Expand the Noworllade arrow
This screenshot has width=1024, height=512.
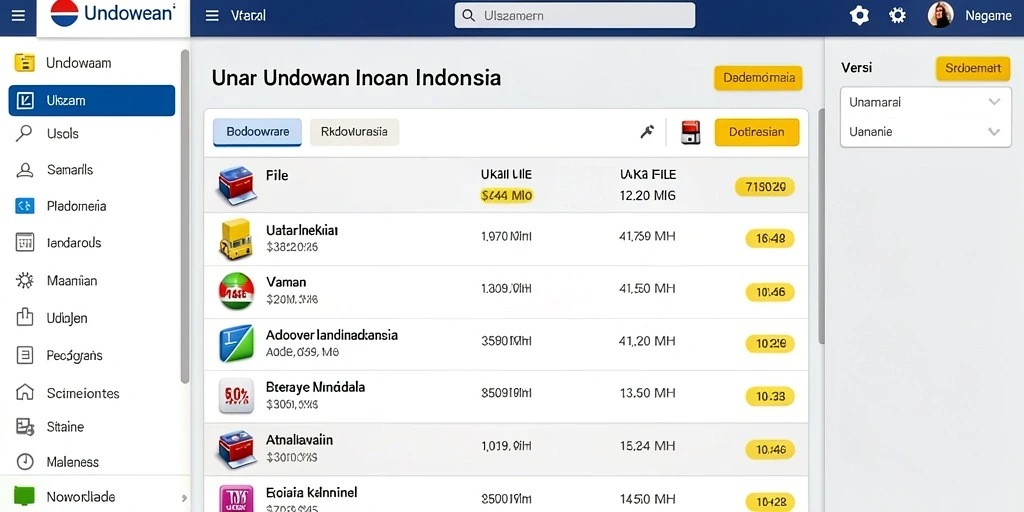(184, 498)
